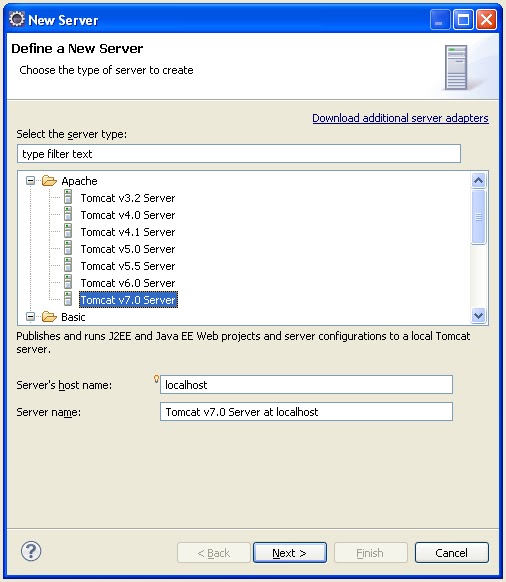Click the Tomcat v6.0 Server icon
The image size is (506, 582).
click(x=68, y=282)
